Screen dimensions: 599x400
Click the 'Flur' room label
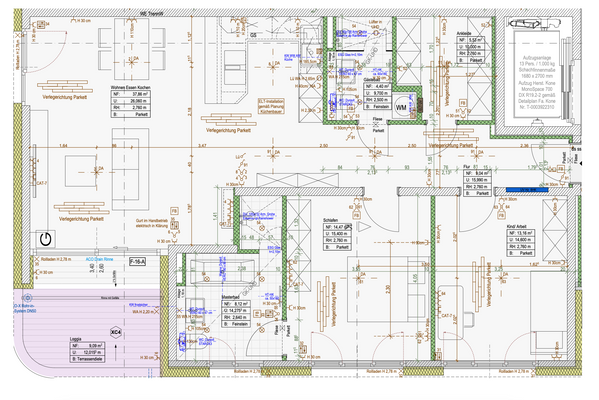pos(466,167)
